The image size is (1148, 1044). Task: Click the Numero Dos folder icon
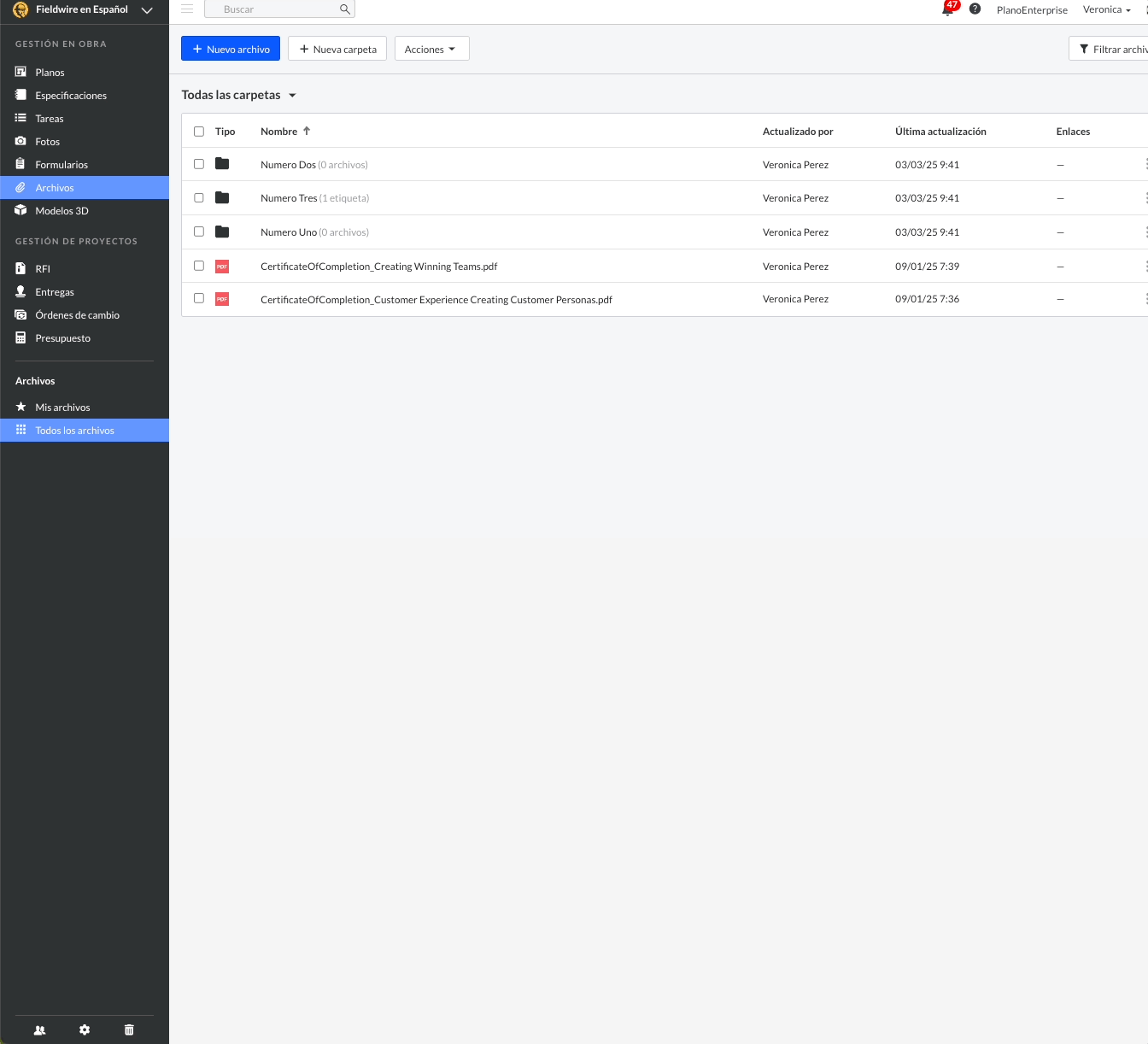pos(222,164)
